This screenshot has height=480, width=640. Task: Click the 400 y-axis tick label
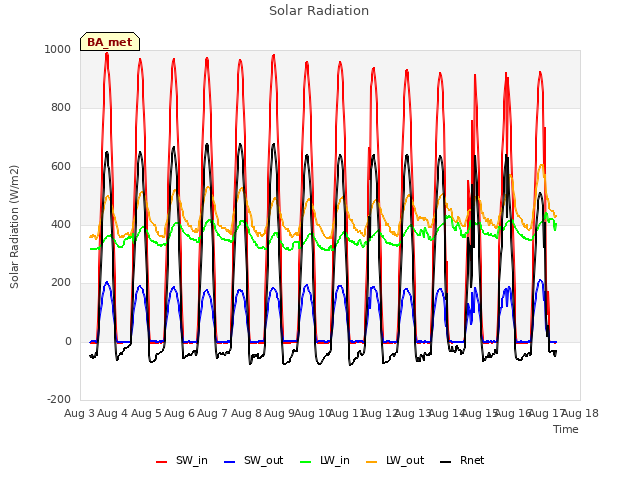coord(61,224)
